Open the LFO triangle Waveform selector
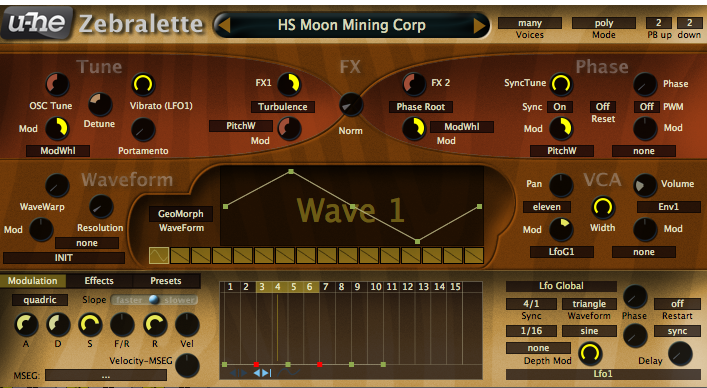The image size is (707, 388). pos(589,304)
